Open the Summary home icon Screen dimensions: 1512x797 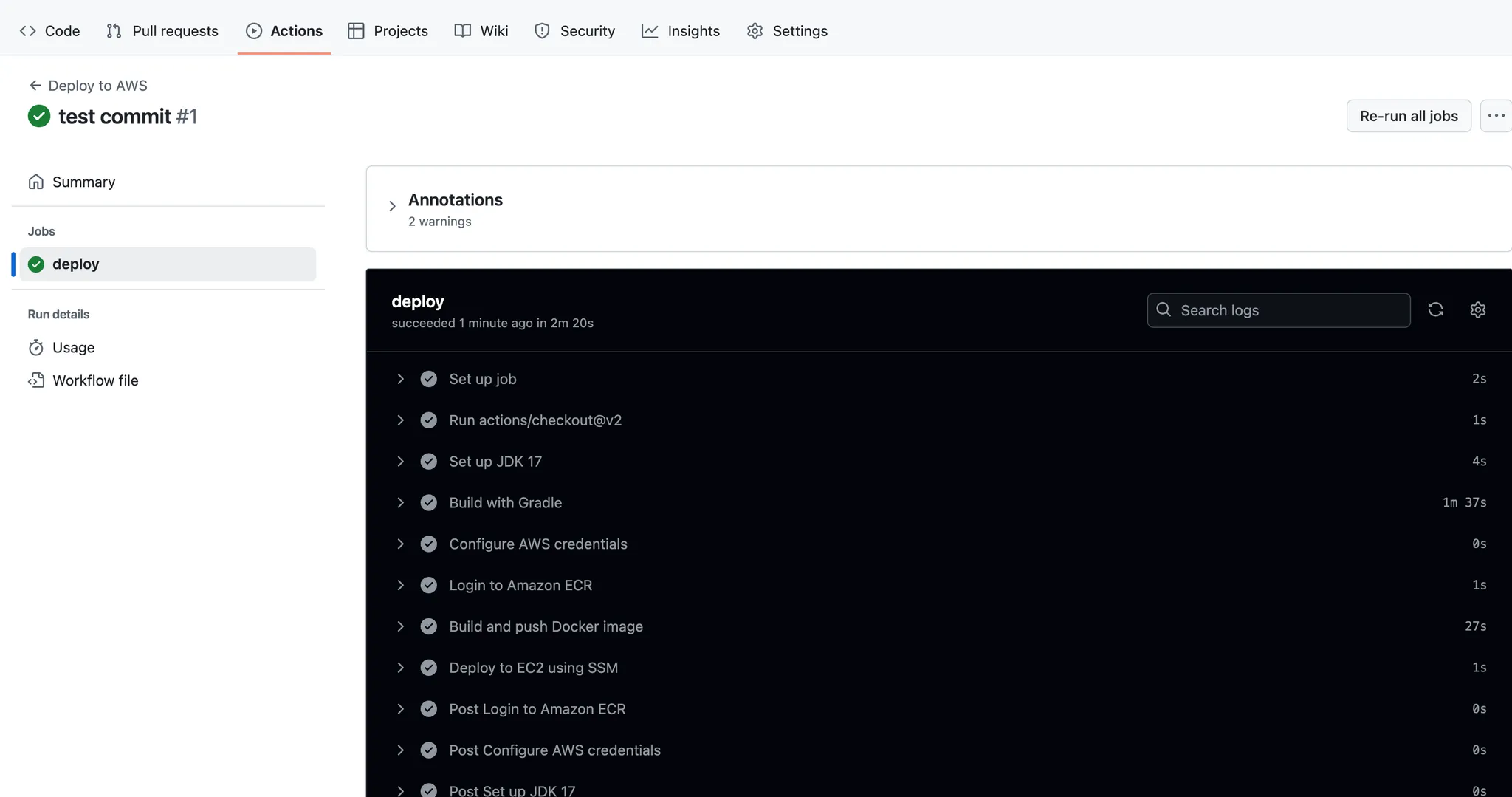[x=36, y=182]
